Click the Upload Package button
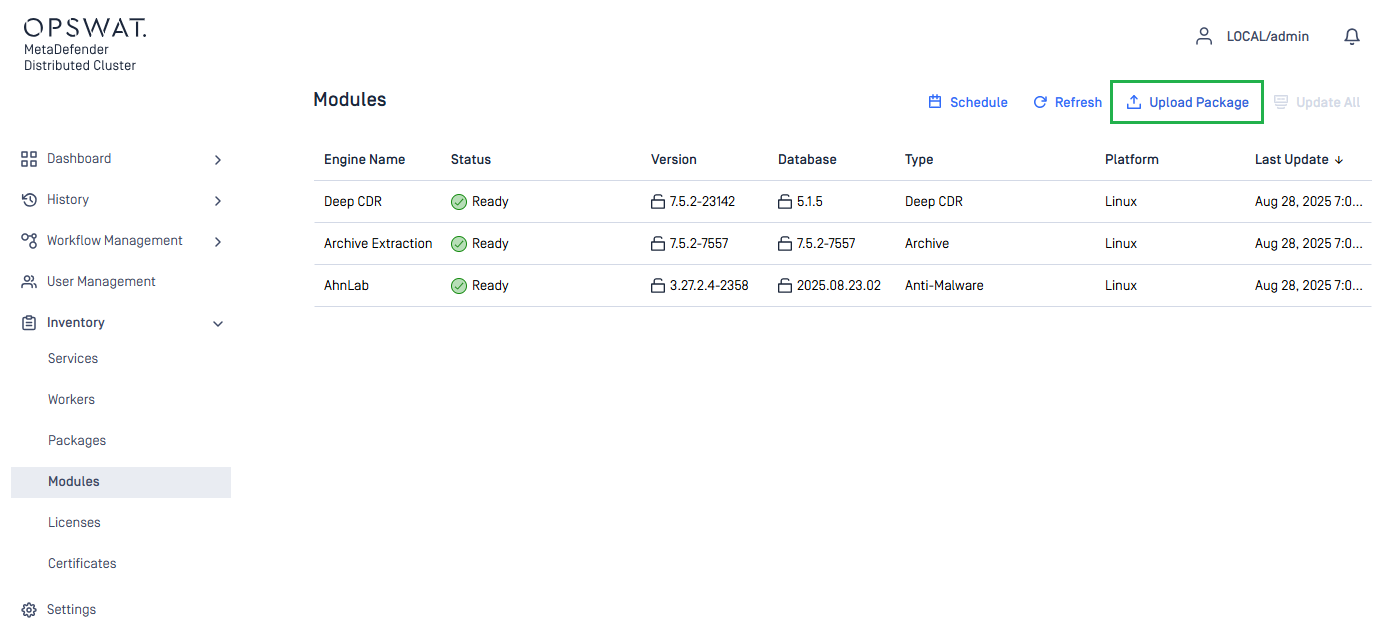Image resolution: width=1377 pixels, height=640 pixels. (1187, 102)
